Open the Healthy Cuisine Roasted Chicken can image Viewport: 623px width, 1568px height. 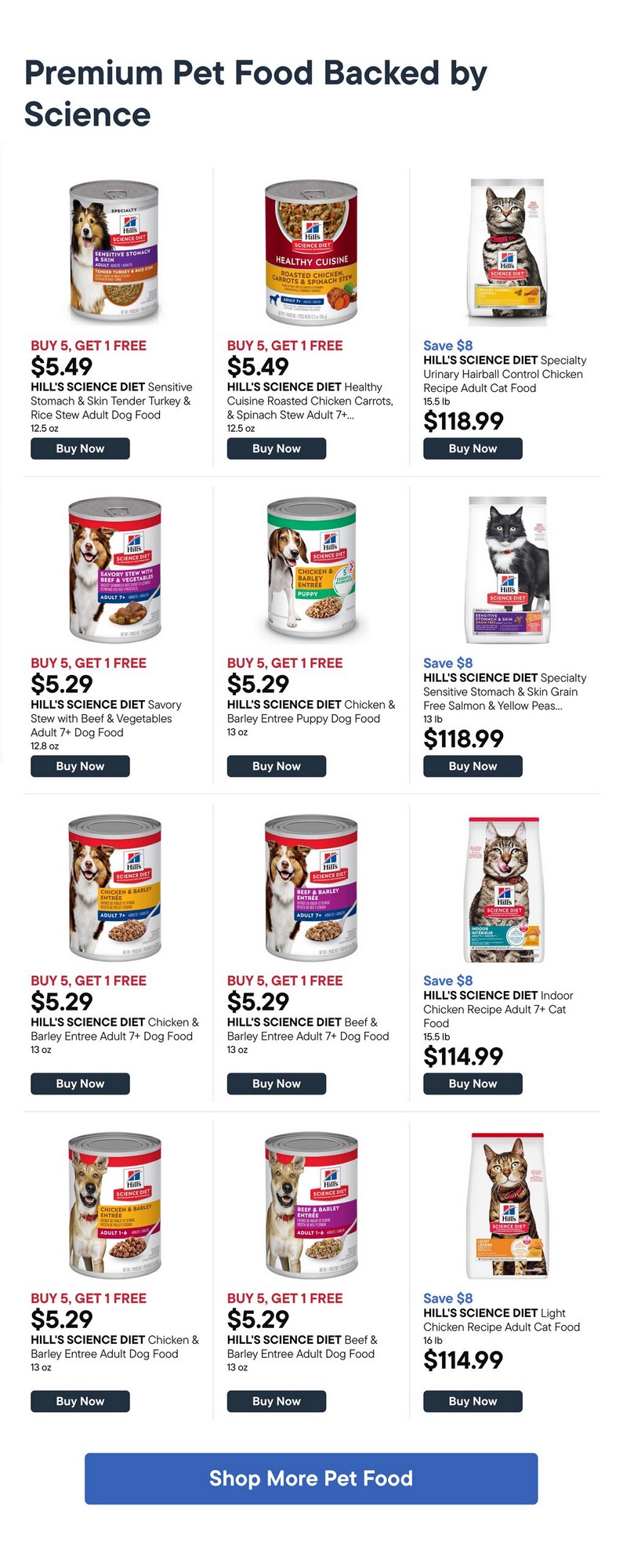coord(311,254)
